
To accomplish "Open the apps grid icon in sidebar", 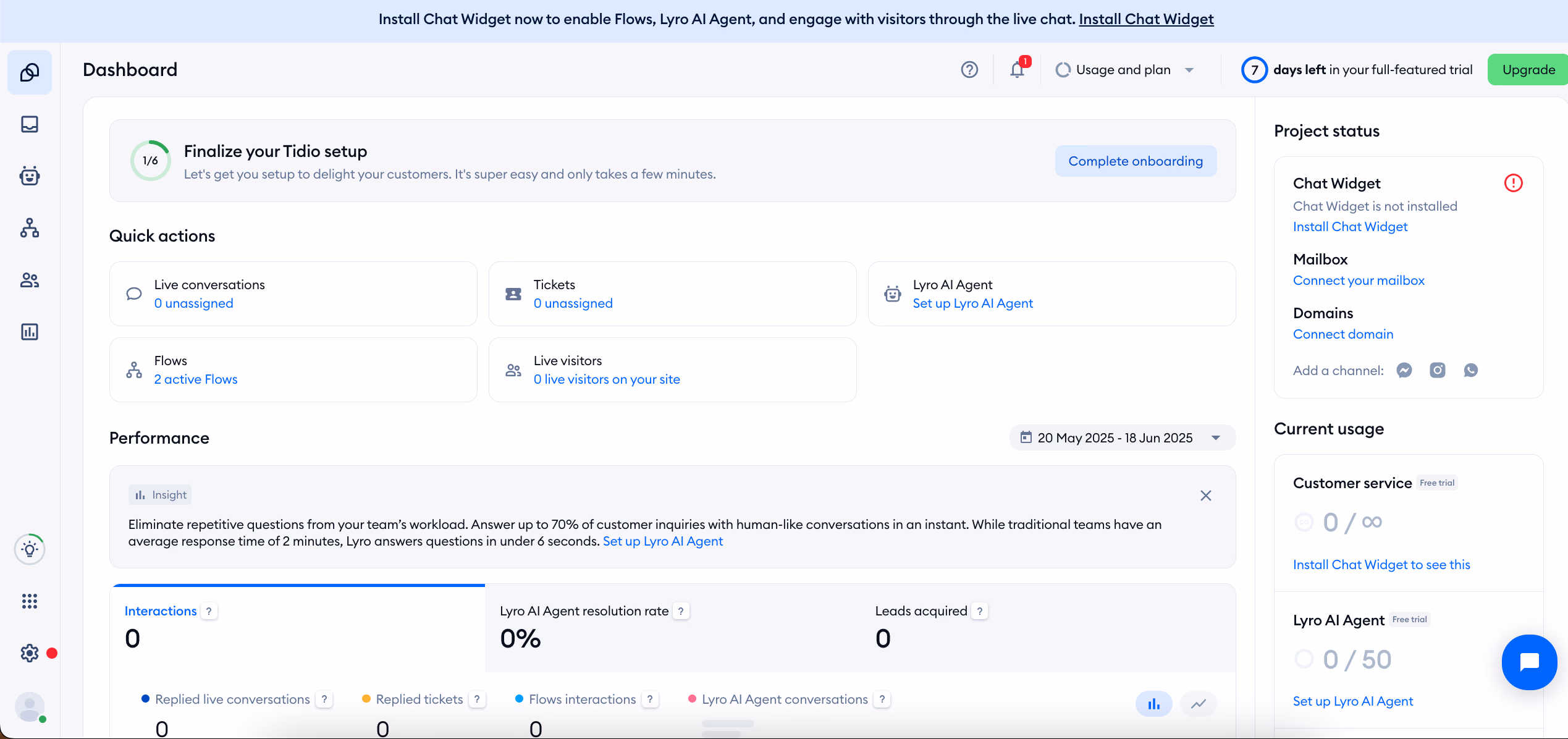I will (30, 601).
